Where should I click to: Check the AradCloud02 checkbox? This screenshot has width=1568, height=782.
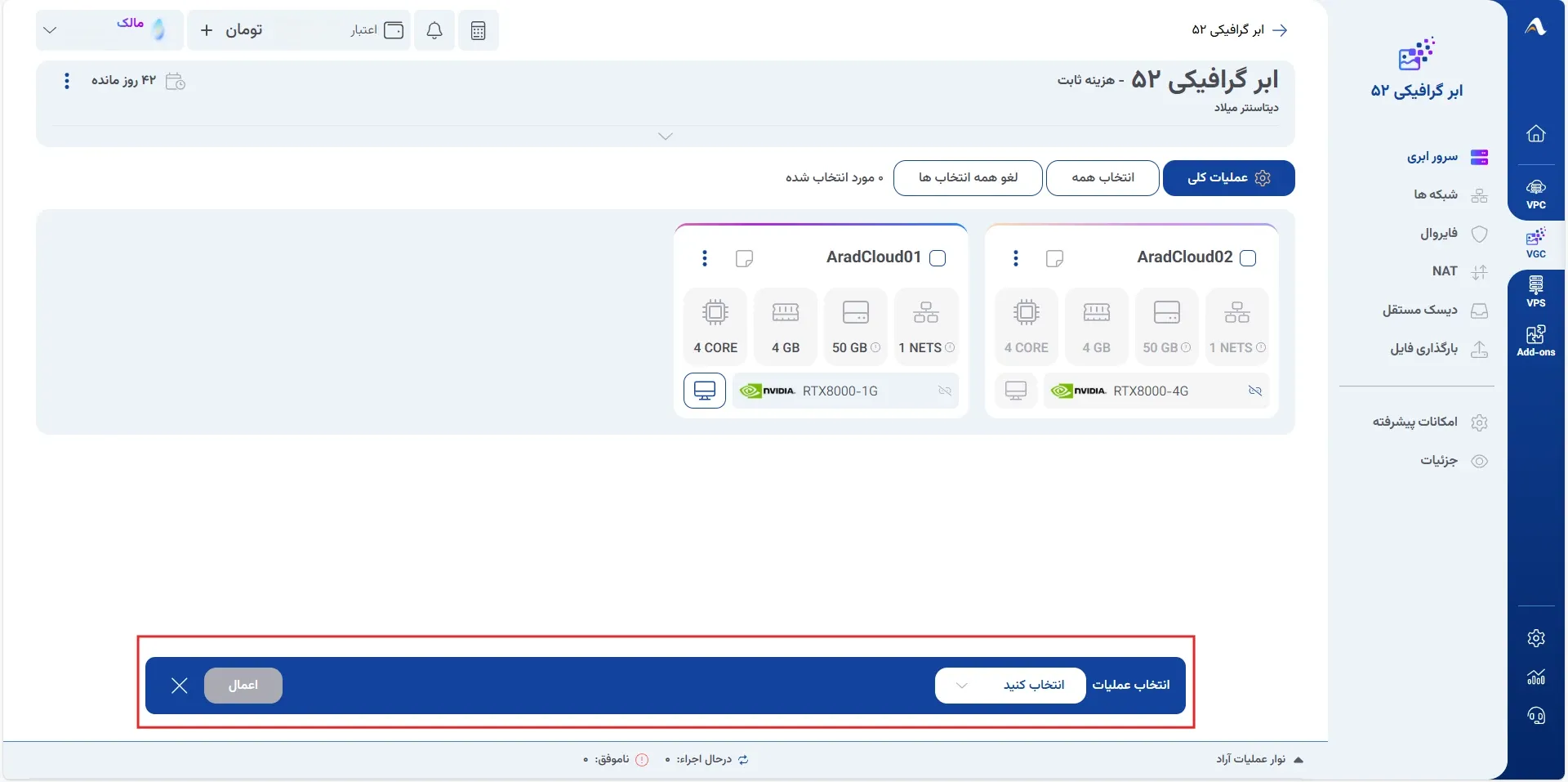1248,258
